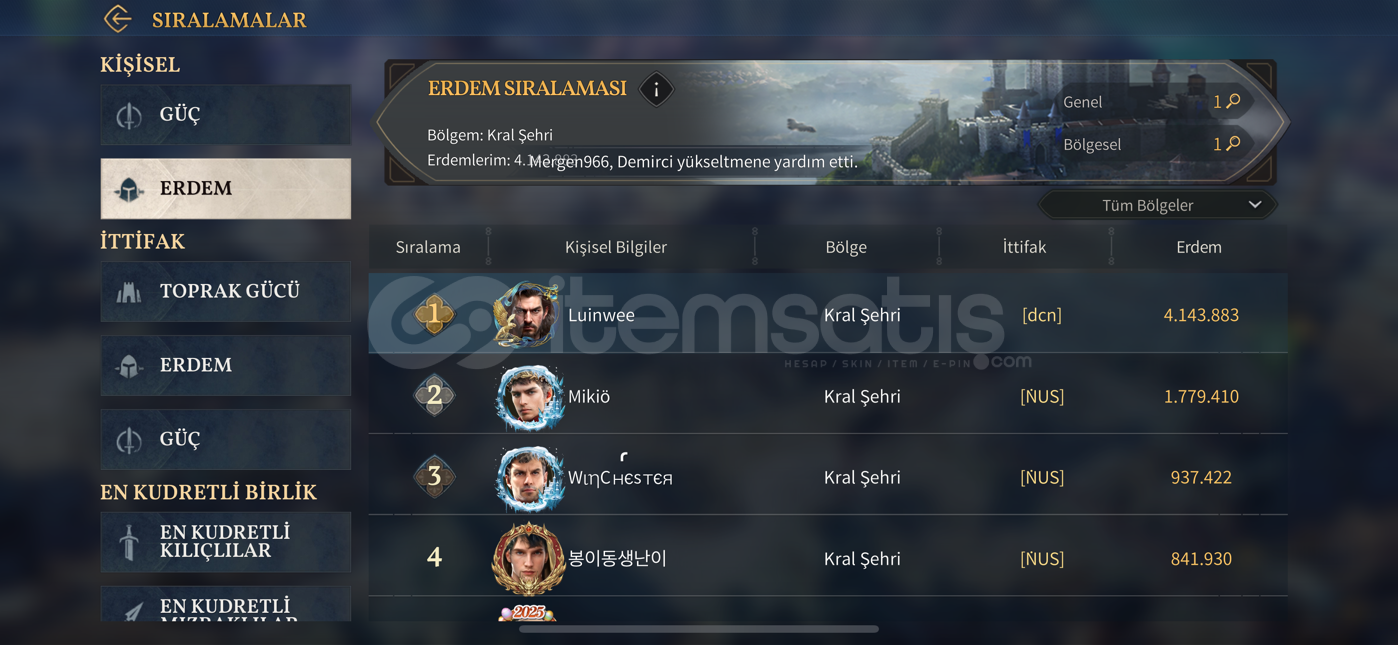
Task: Tap the magnifier next to Genel rank
Action: point(1234,101)
